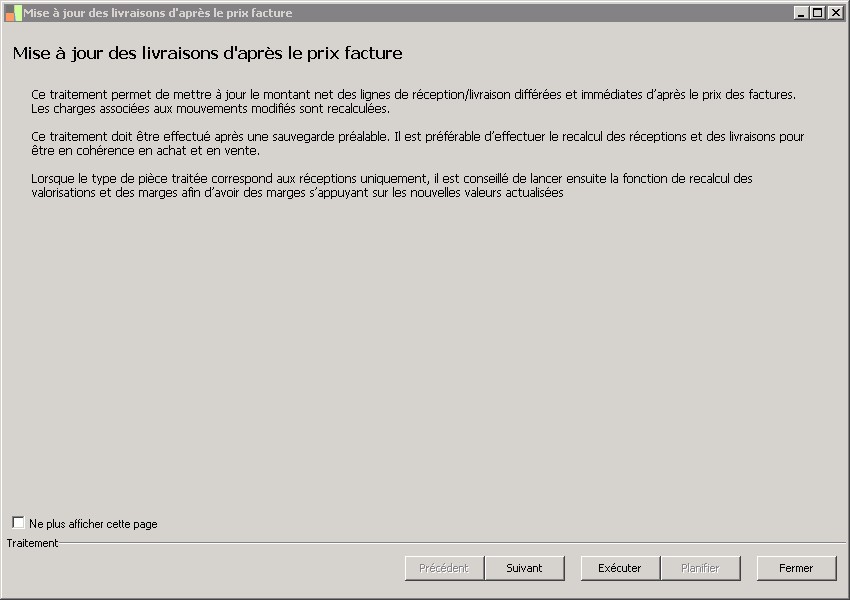Close the window using the X icon
This screenshot has height=600, width=850.
[x=833, y=13]
